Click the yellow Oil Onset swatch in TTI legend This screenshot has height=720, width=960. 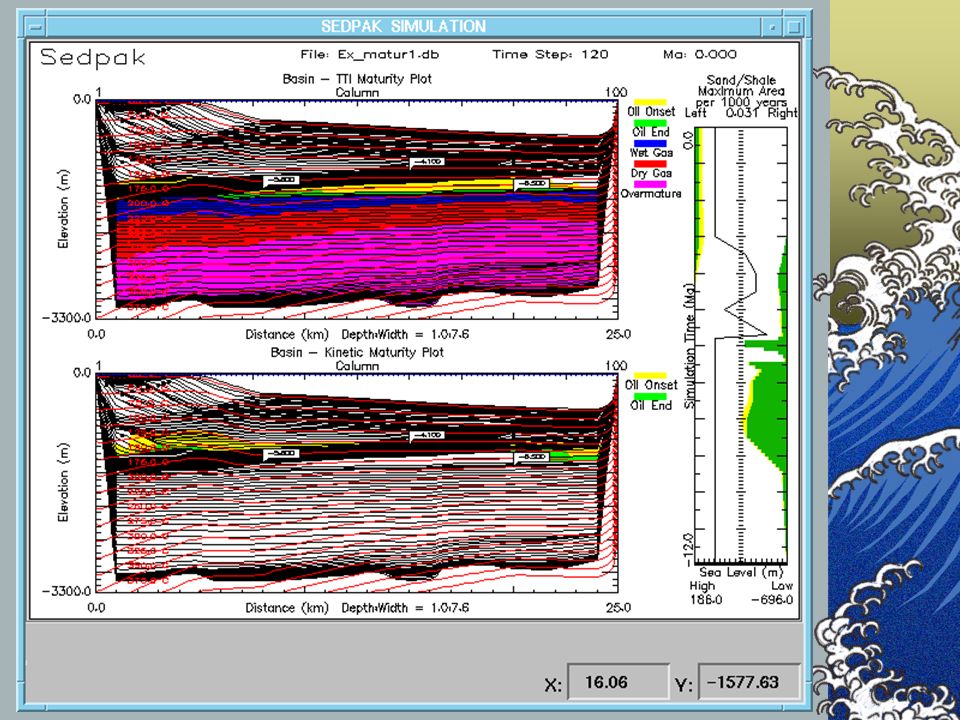[650, 102]
